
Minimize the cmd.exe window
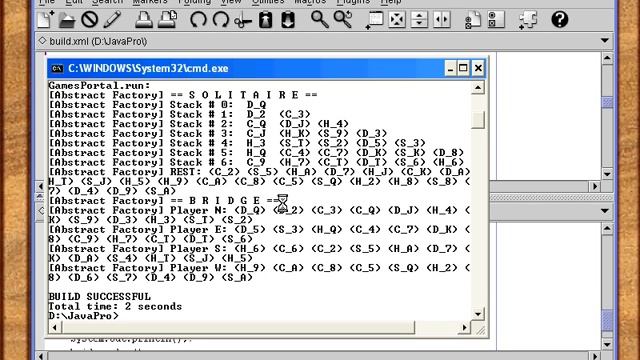pyautogui.click(x=450, y=68)
